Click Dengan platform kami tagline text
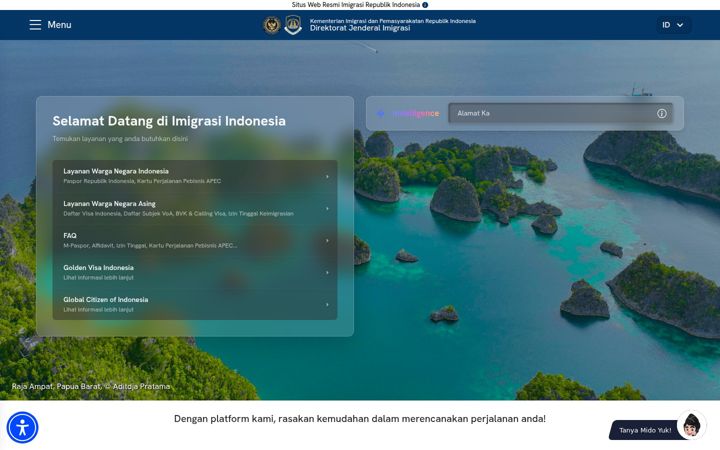This screenshot has height=450, width=720. 360,419
